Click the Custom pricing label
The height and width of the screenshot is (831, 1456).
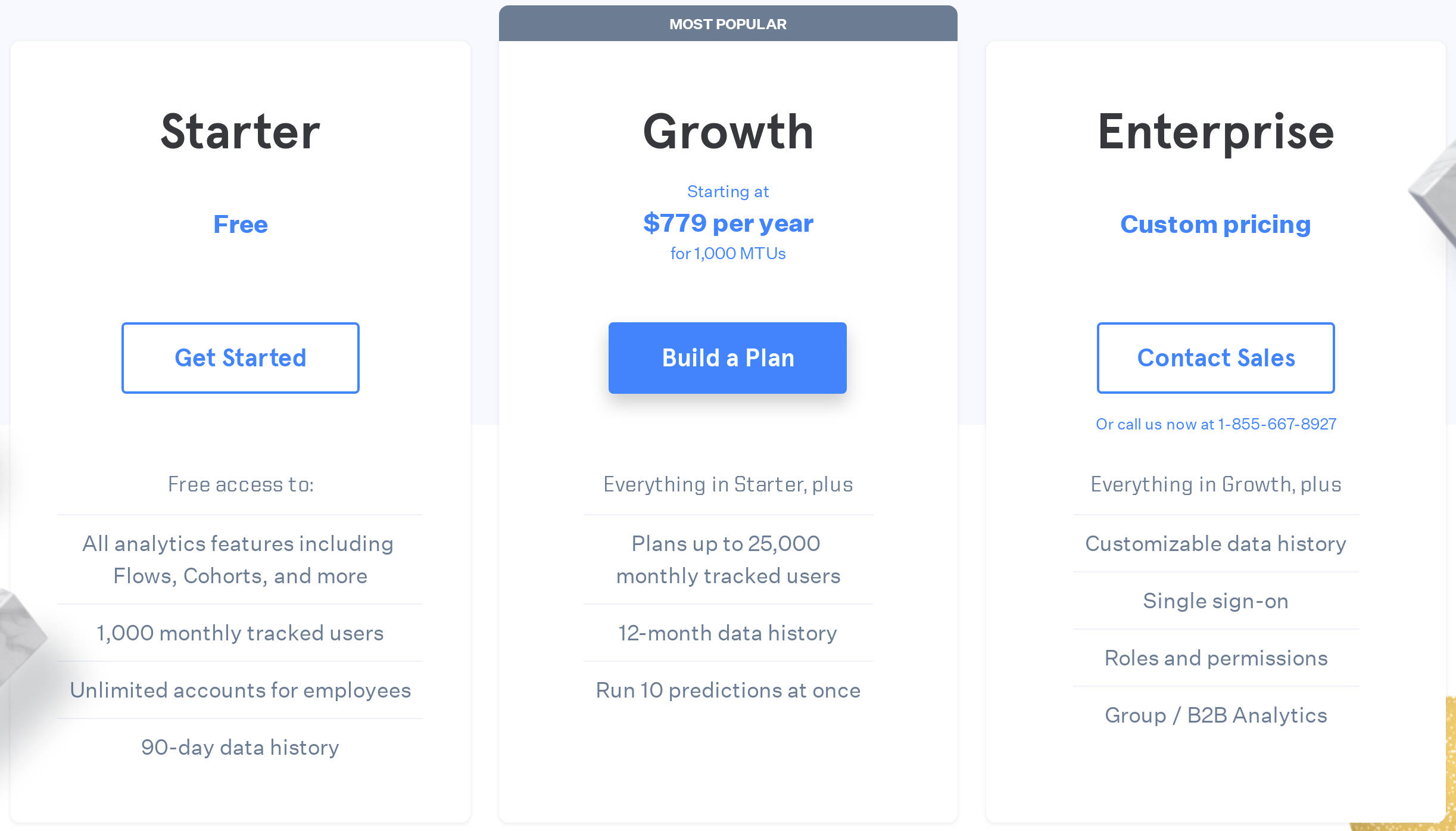pyautogui.click(x=1215, y=225)
